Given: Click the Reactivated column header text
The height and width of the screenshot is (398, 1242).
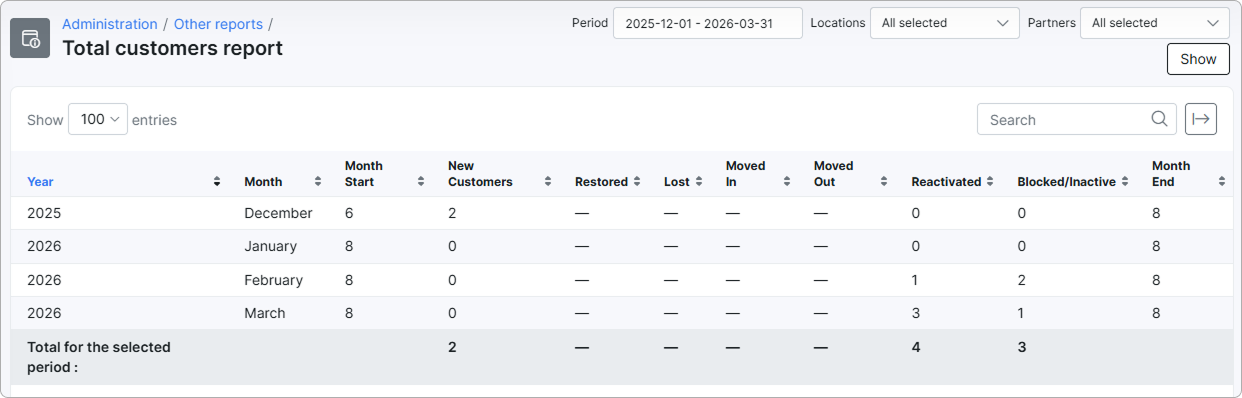Looking at the screenshot, I should [x=946, y=182].
